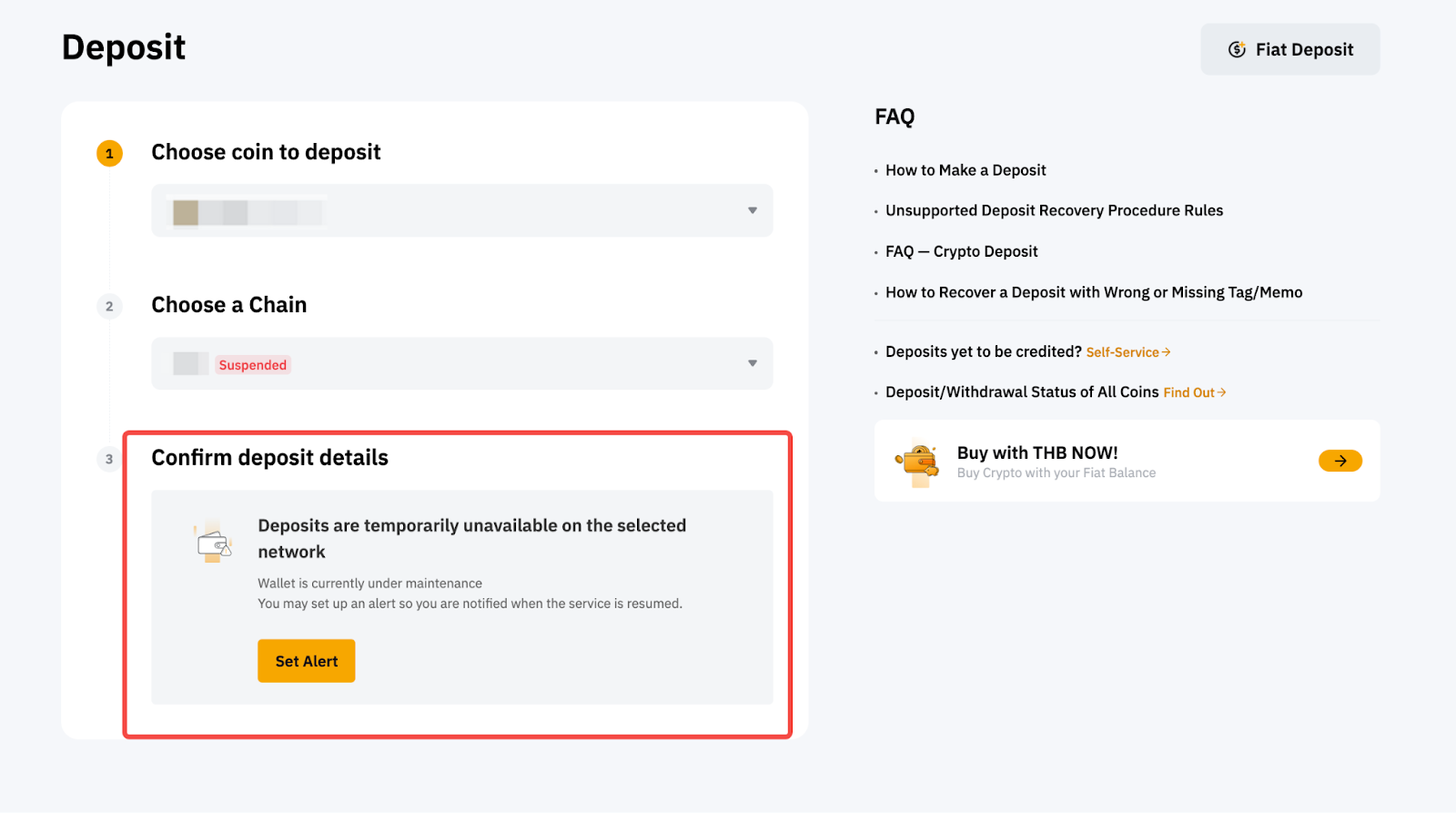
Task: Click the Self-Service link
Action: coord(1127,352)
